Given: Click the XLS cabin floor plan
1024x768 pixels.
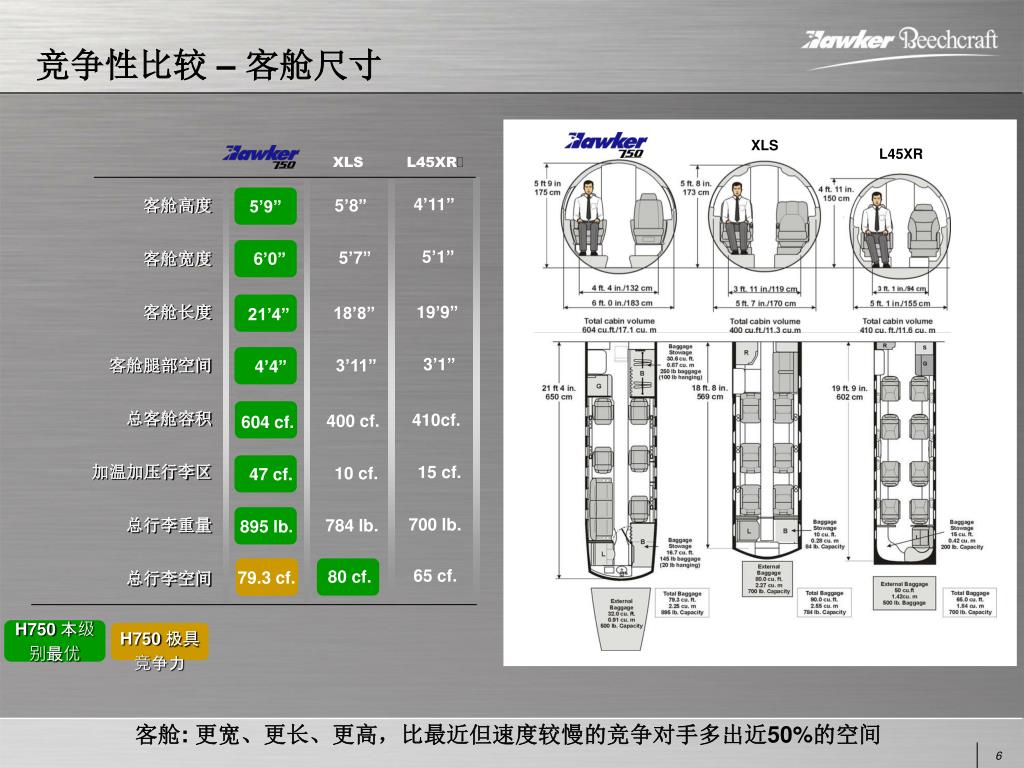Looking at the screenshot, I should pyautogui.click(x=767, y=451).
